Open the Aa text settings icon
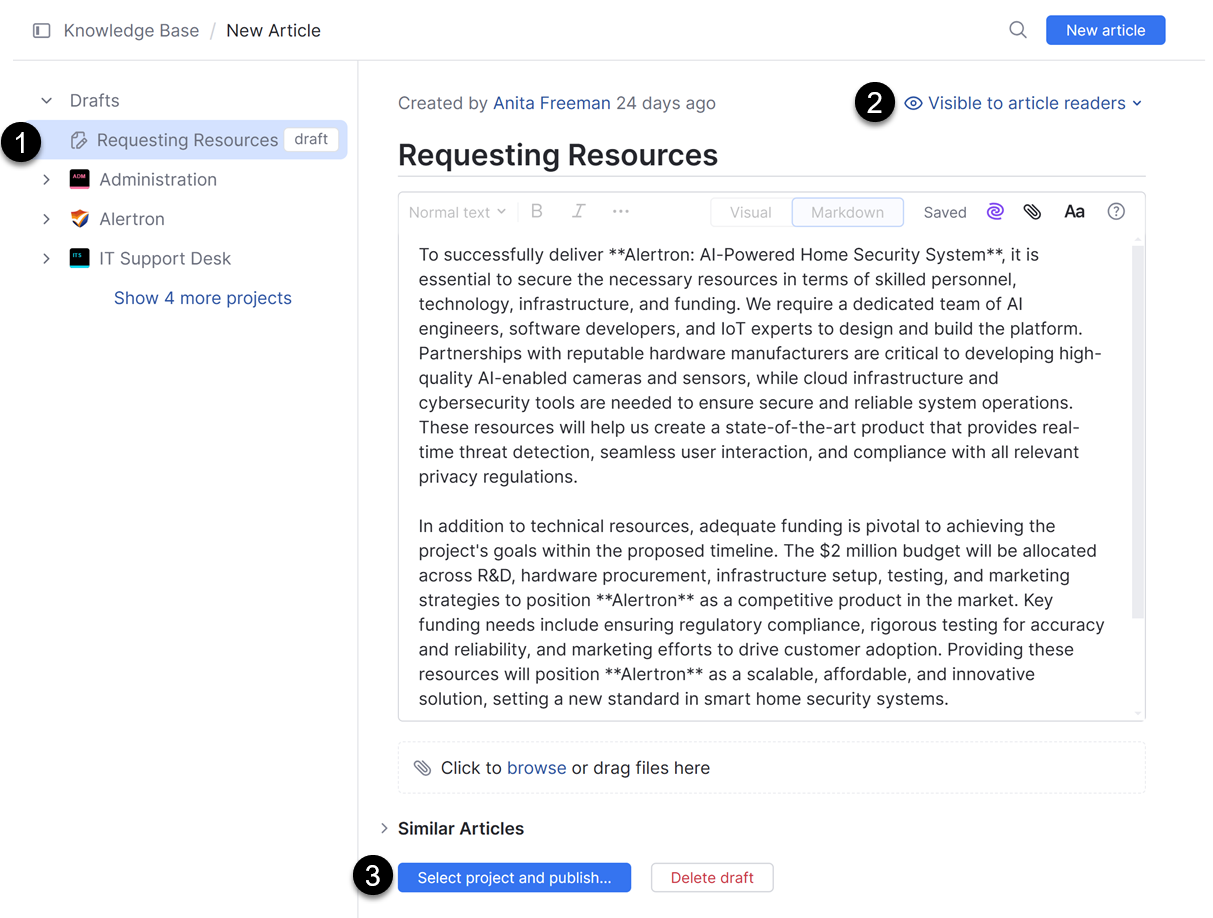The width and height of the screenshot is (1213, 918). (1074, 212)
